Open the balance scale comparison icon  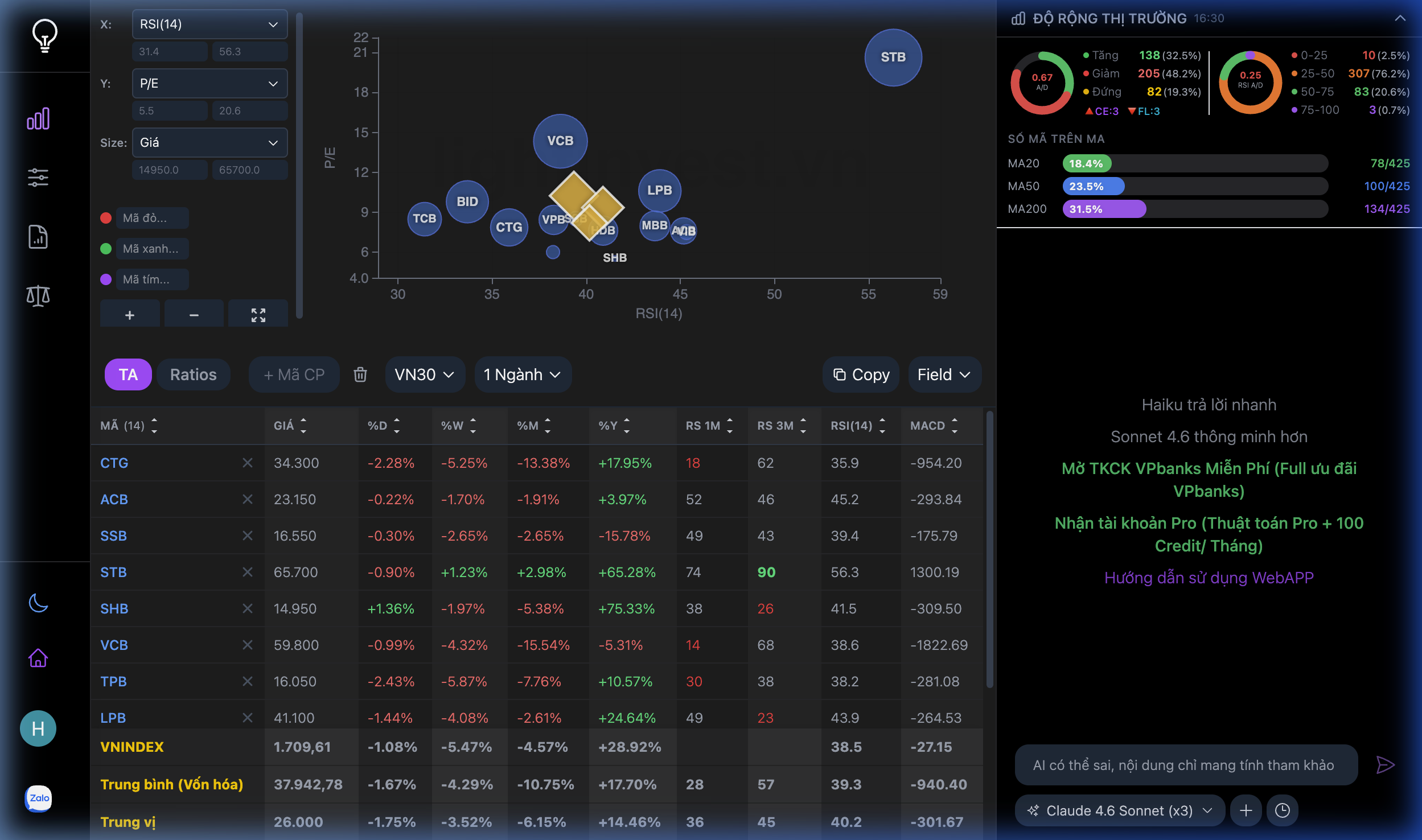pos(38,296)
